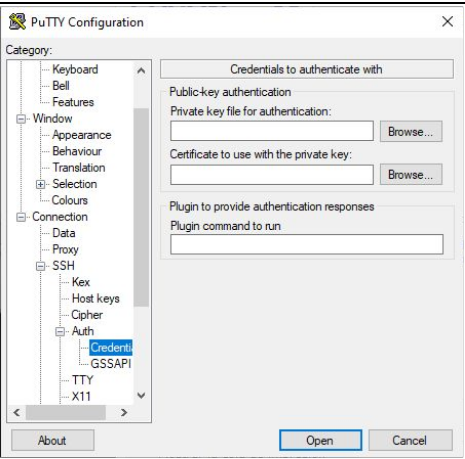Viewport: 465px width, 459px height.
Task: Click the private key file input field
Action: (x=272, y=131)
